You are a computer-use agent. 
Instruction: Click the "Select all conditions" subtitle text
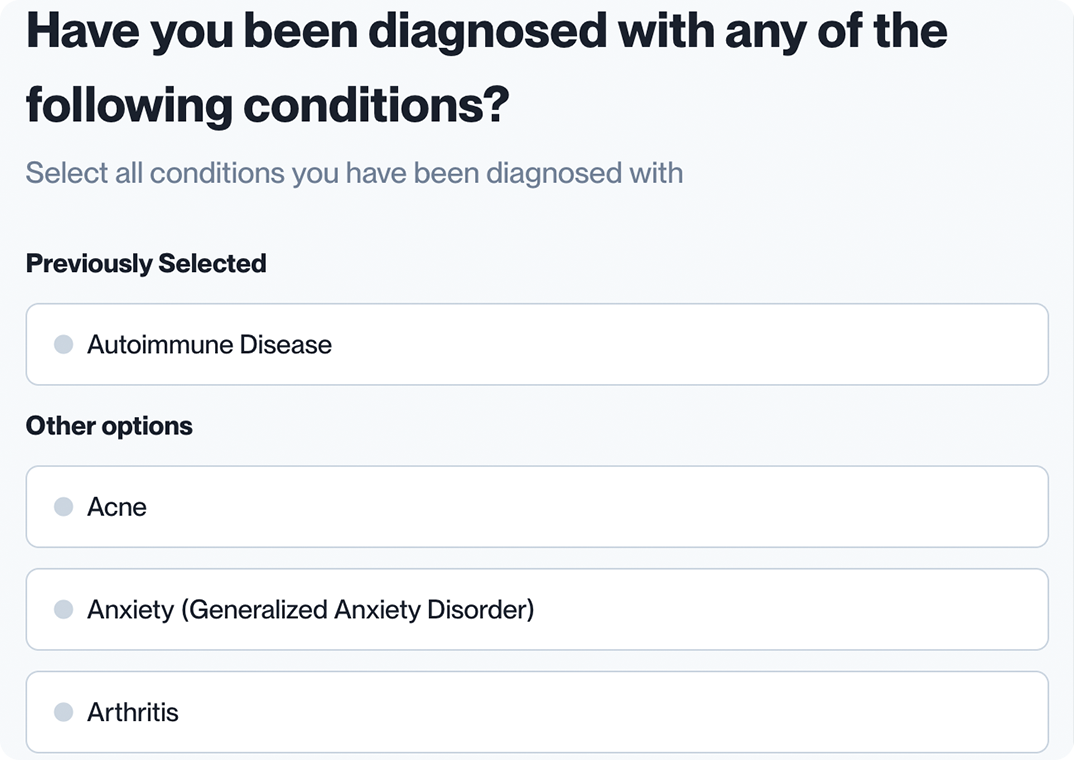pyautogui.click(x=354, y=173)
